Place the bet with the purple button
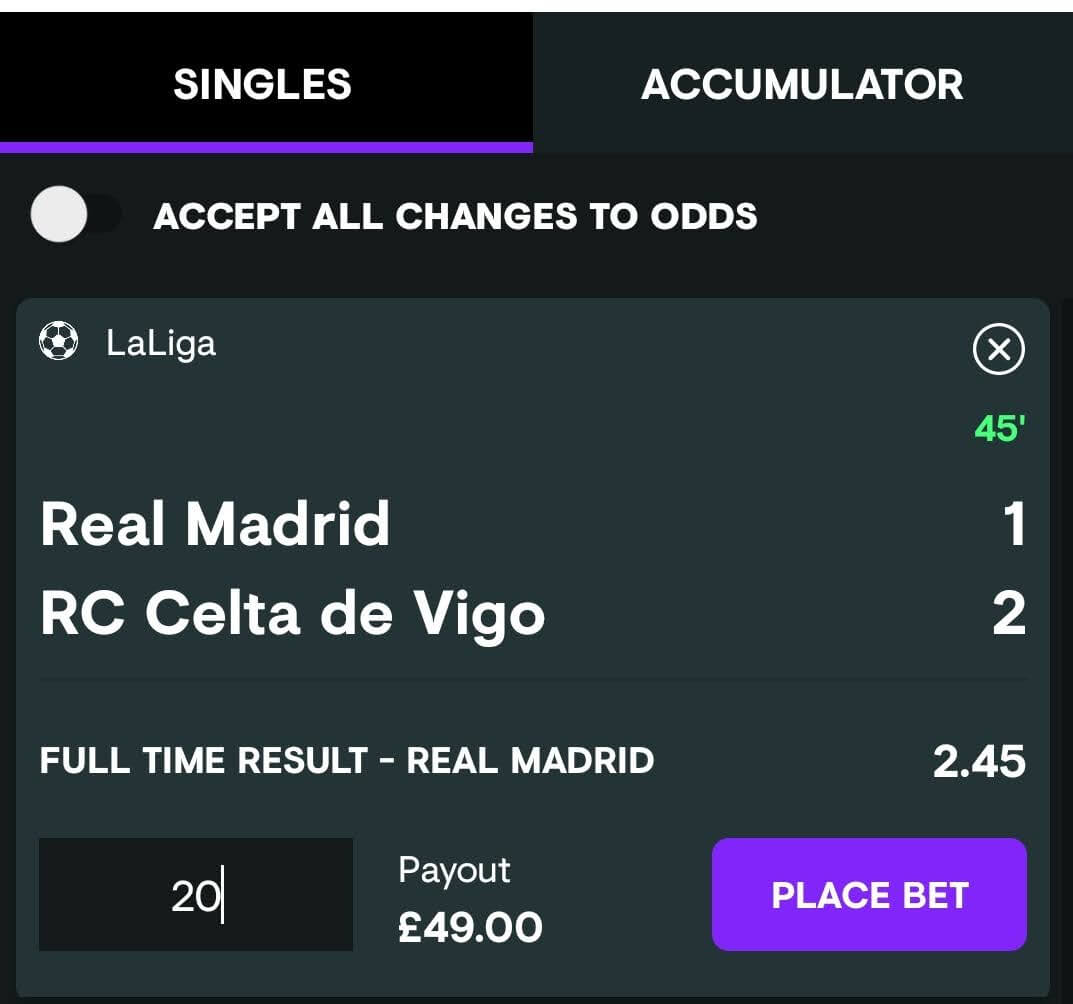This screenshot has height=1004, width=1073. click(x=869, y=894)
